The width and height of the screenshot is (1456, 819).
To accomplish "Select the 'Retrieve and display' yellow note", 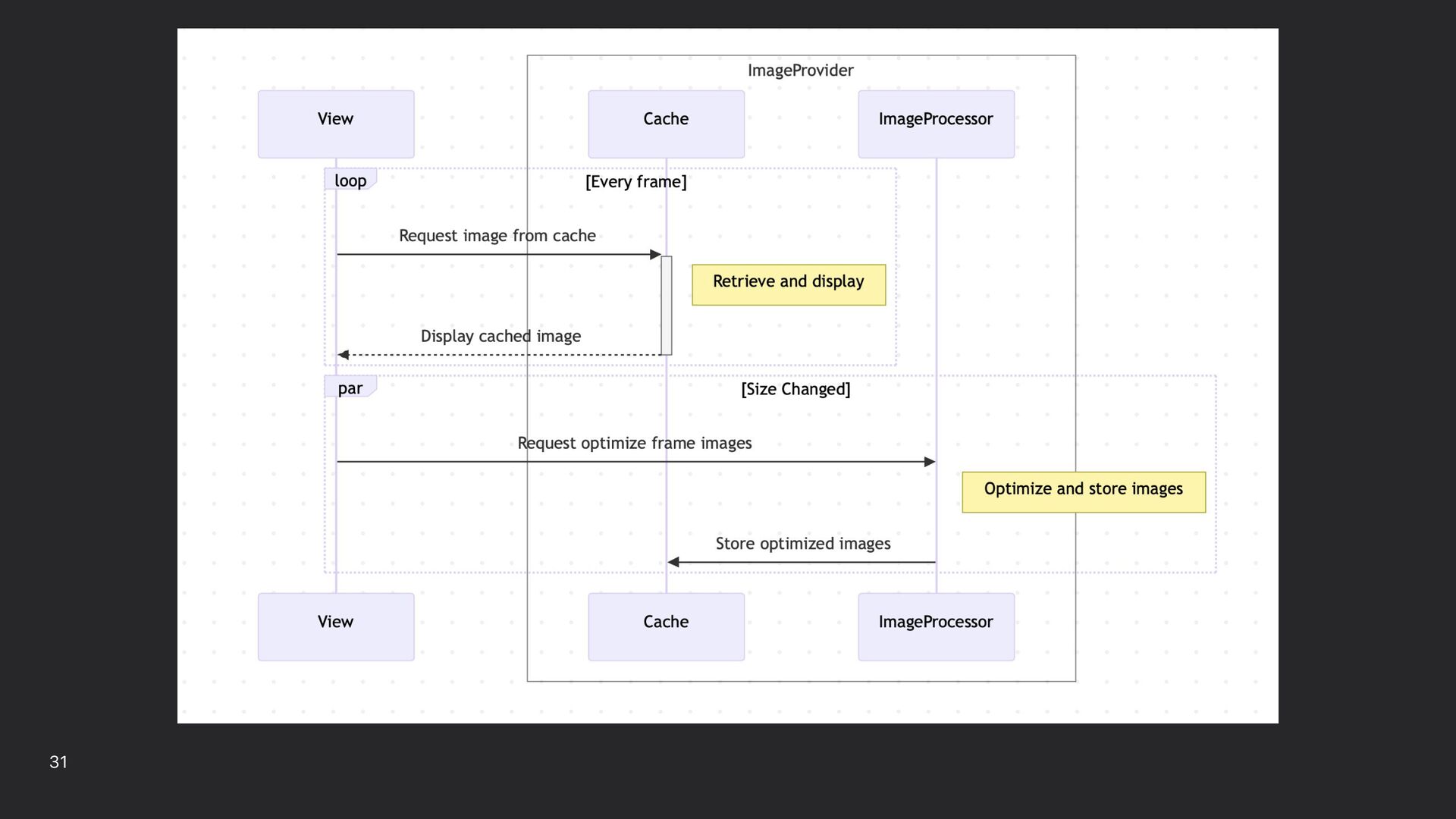I will (789, 285).
